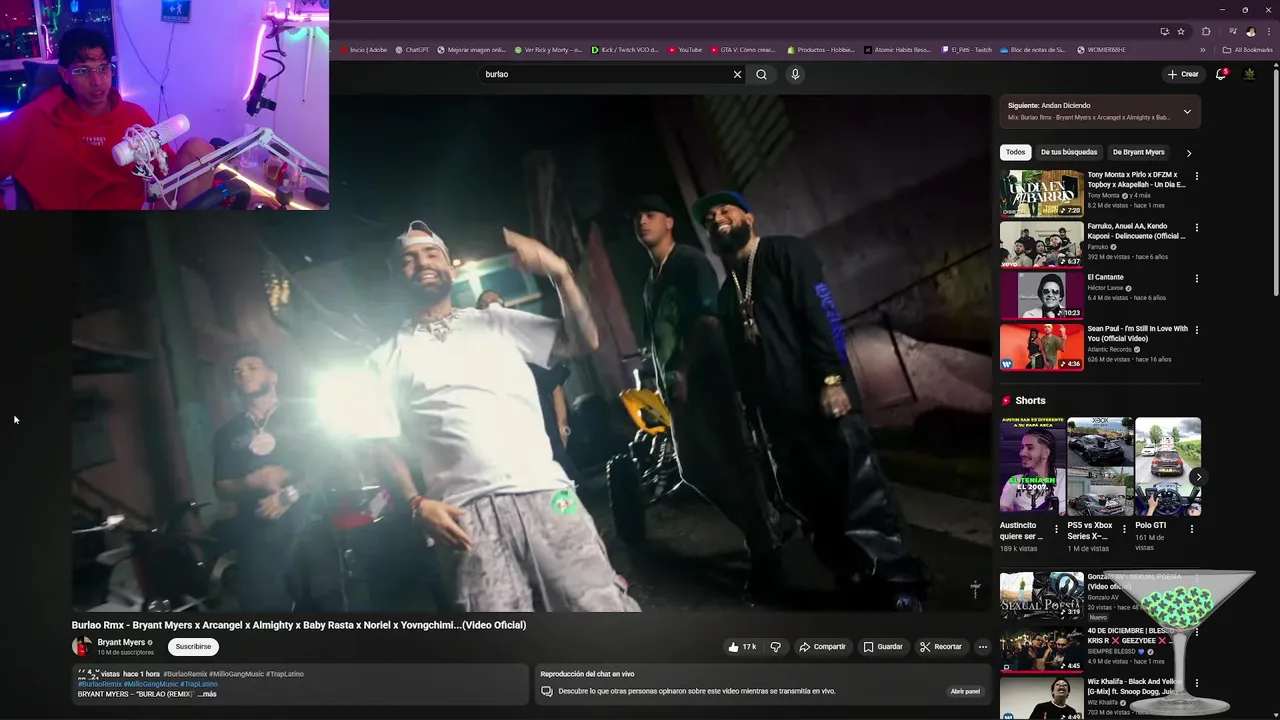Viewport: 1280px width, 720px height.
Task: Open Atomic Habits bookmark
Action: point(898,50)
